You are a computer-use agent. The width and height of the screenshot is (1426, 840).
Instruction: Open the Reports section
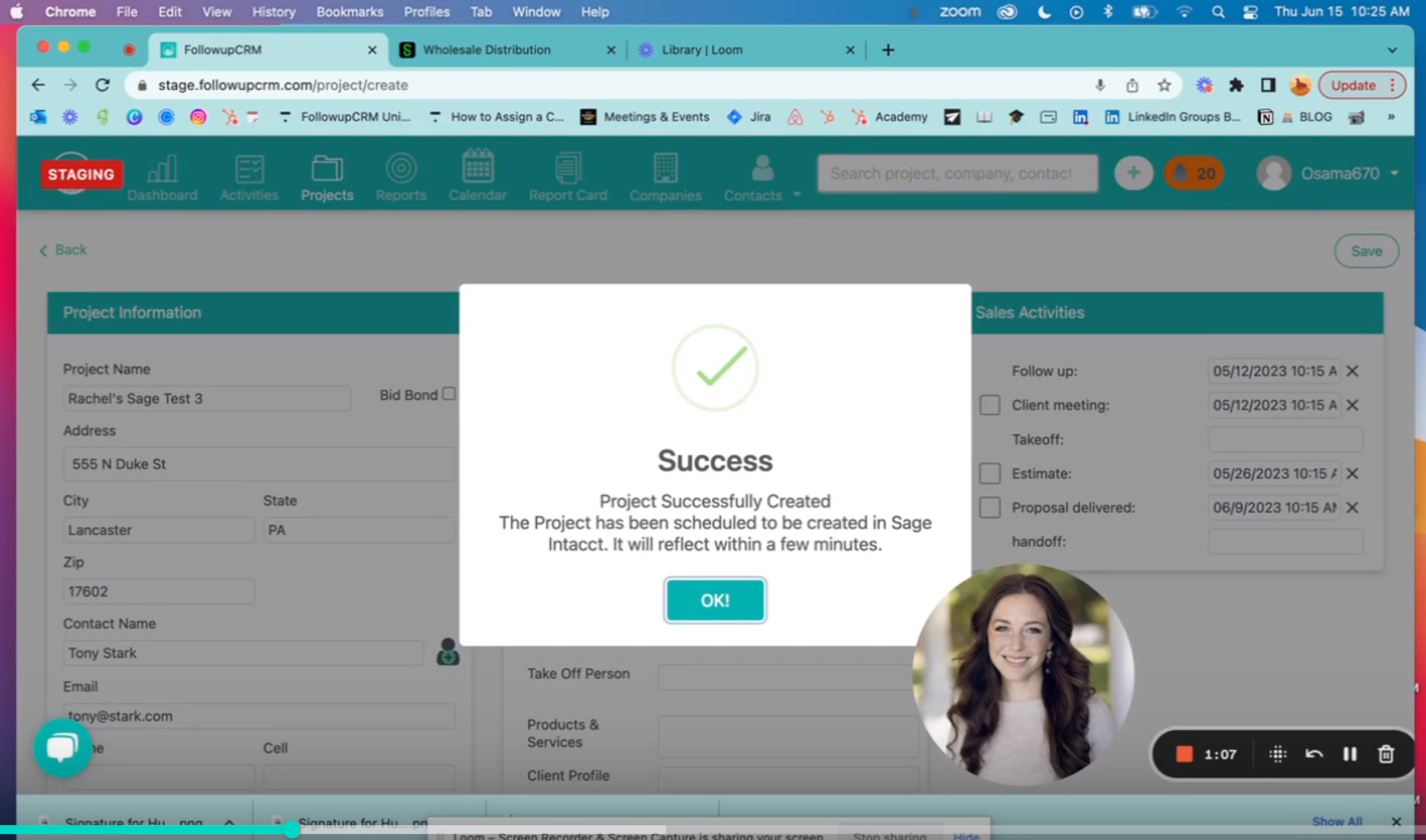coord(401,175)
